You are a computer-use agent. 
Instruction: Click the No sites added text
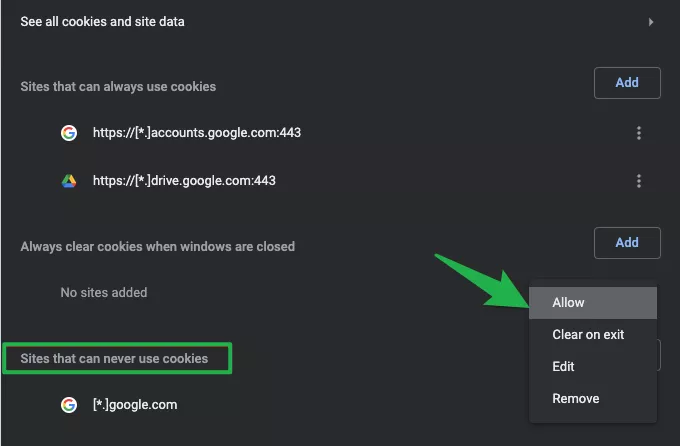coord(104,293)
